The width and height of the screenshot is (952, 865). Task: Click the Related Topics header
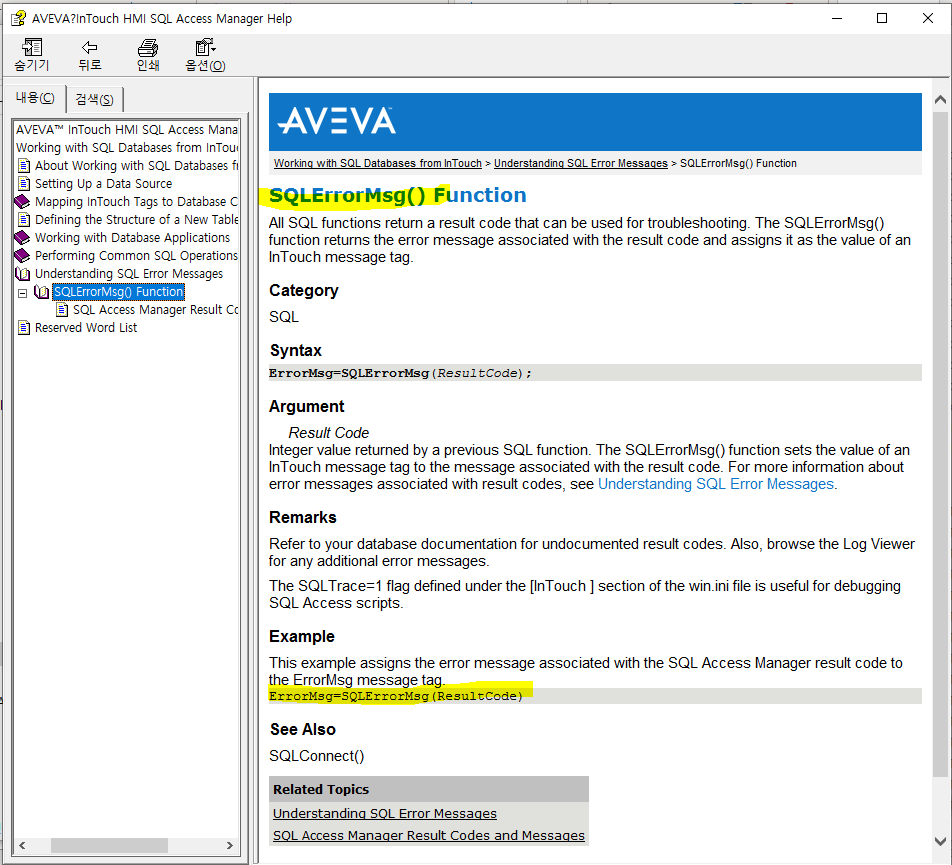(x=429, y=789)
